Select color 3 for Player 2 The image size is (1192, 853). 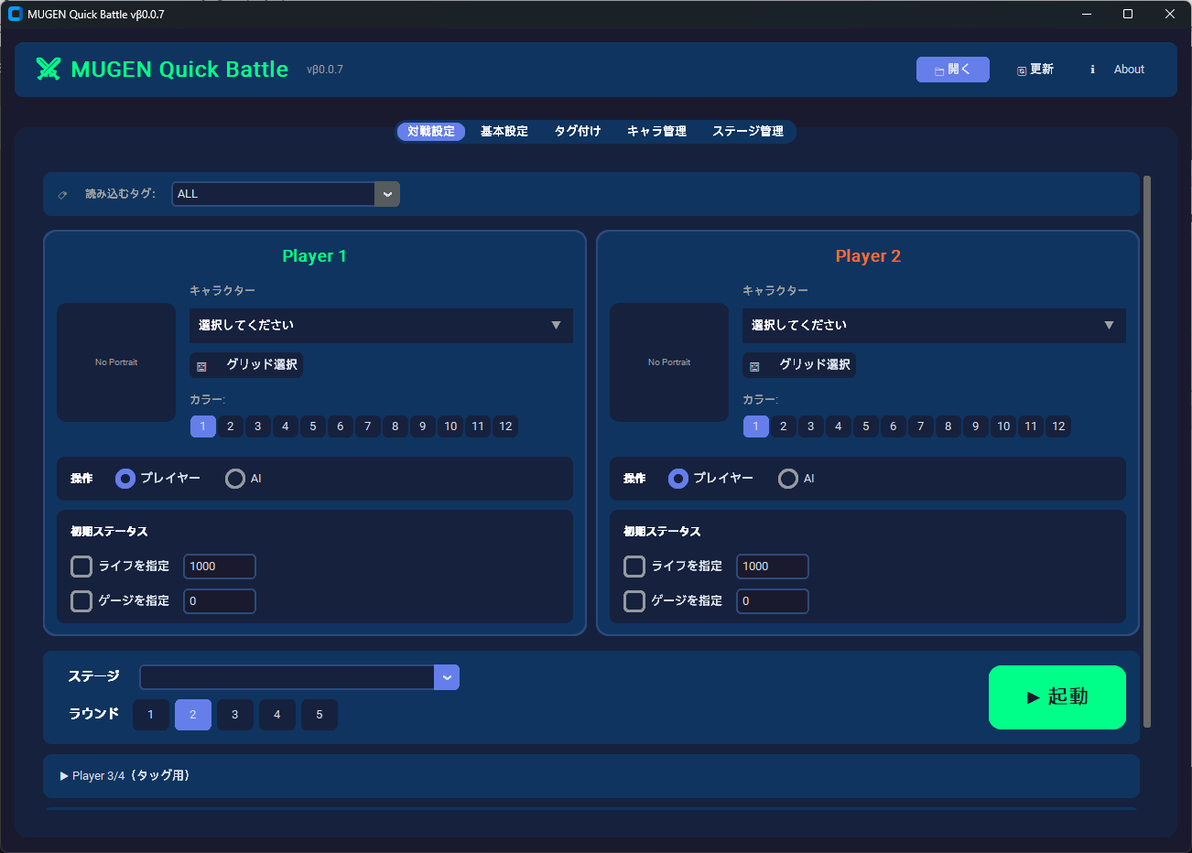810,426
